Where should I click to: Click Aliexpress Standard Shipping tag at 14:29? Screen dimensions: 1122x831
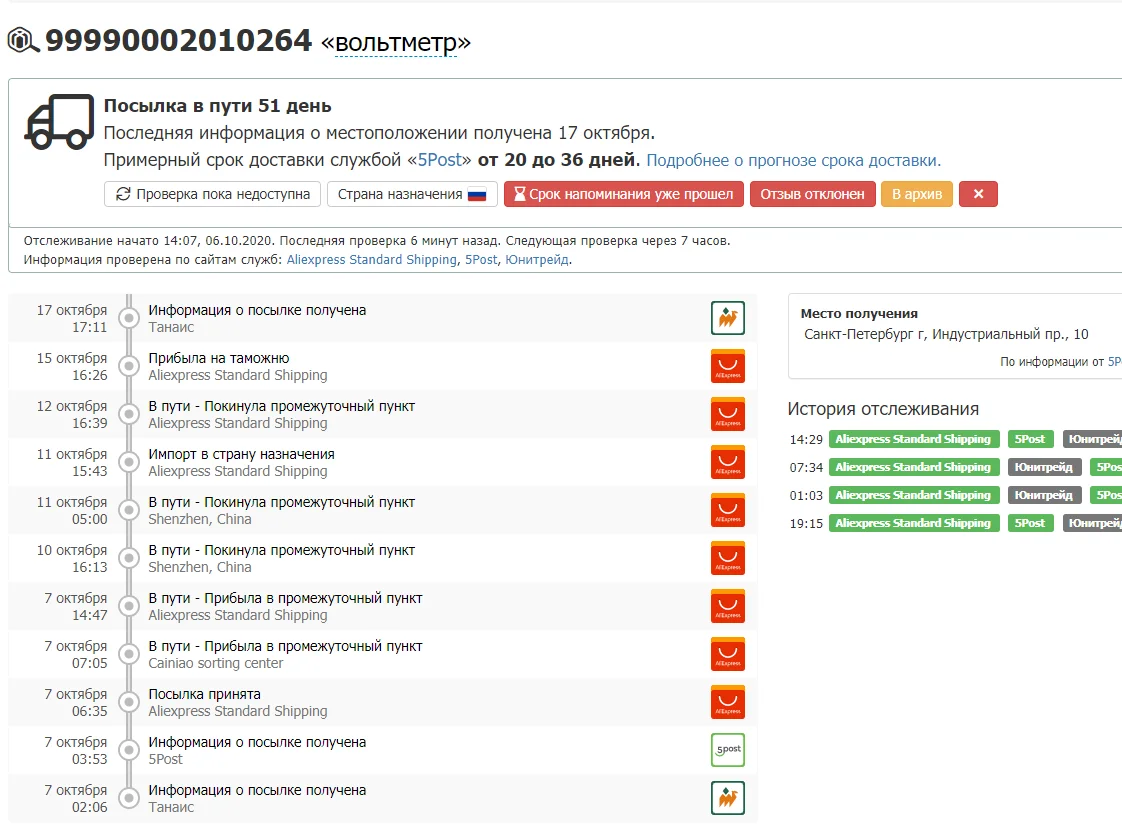(914, 439)
